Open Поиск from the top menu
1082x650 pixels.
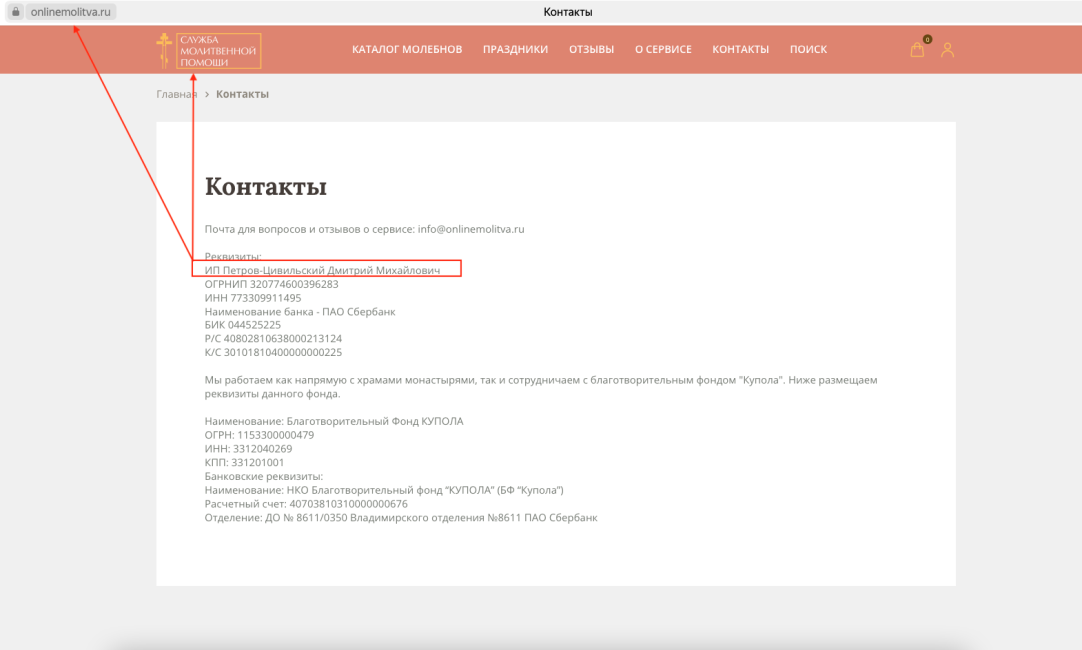808,50
